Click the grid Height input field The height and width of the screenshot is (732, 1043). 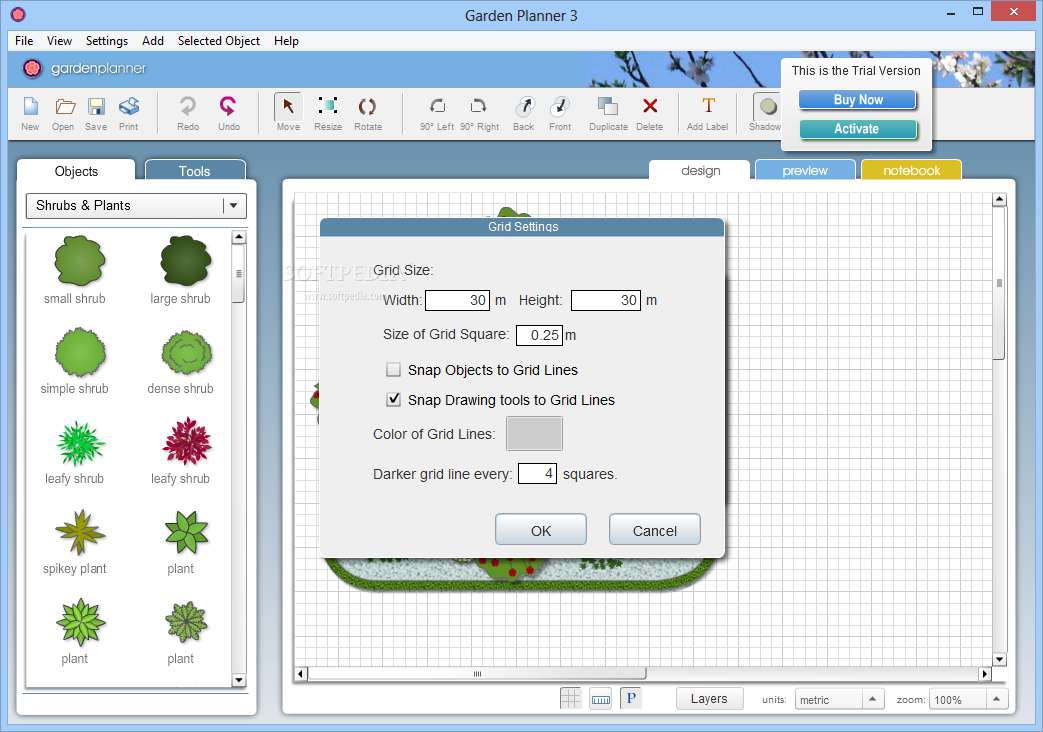point(606,300)
